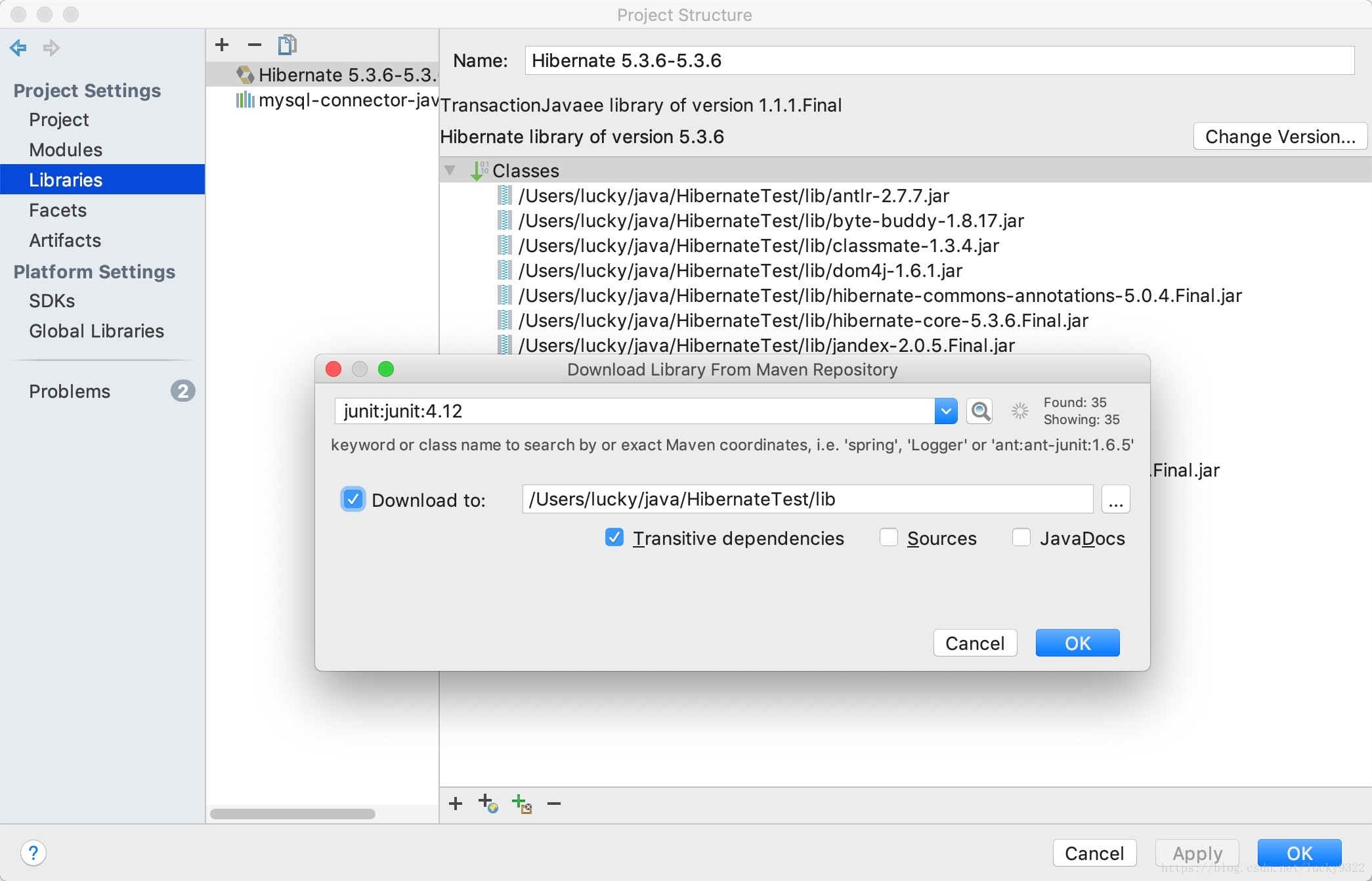Open Modules settings page
This screenshot has width=1372, height=881.
[x=66, y=150]
